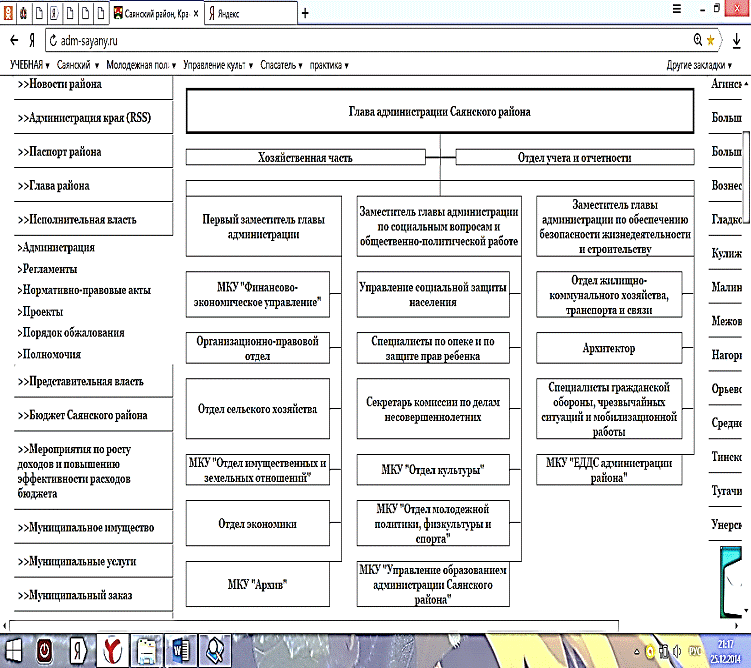Click the Yandex home icon beside back arrow
This screenshot has width=751, height=668.
[32, 40]
